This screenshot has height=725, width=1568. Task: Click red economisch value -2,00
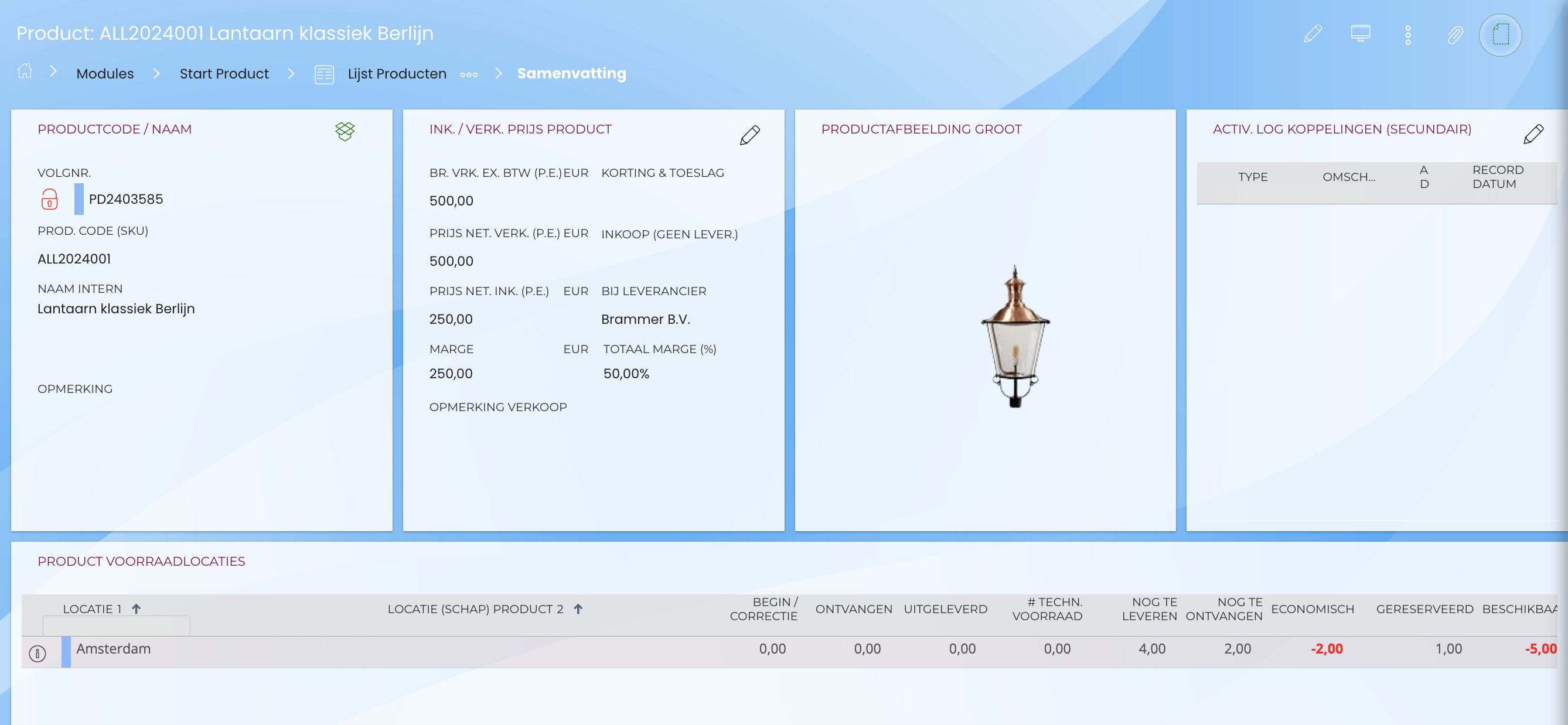1327,649
